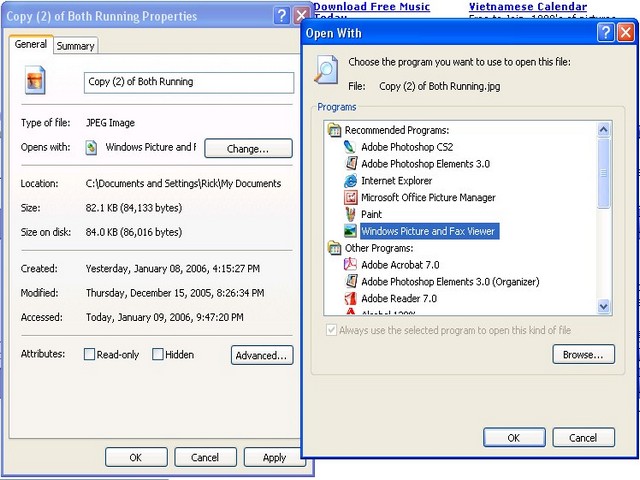This screenshot has width=640, height=480.
Task: Click the magnifier file icon in Open With
Action: pos(326,70)
